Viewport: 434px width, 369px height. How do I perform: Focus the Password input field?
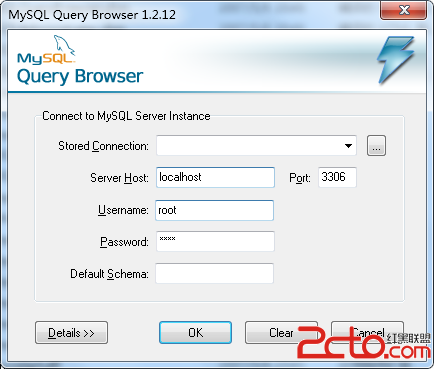[215, 241]
